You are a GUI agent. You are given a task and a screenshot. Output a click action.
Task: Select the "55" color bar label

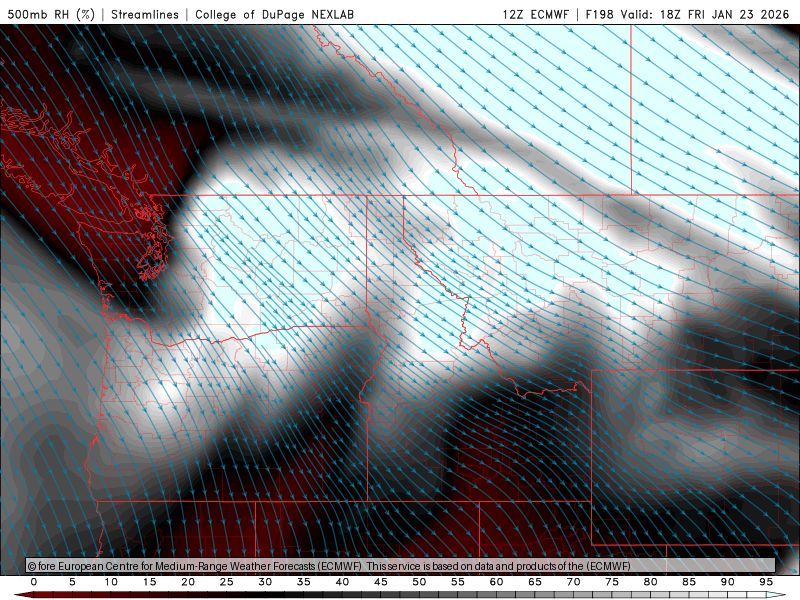[458, 582]
